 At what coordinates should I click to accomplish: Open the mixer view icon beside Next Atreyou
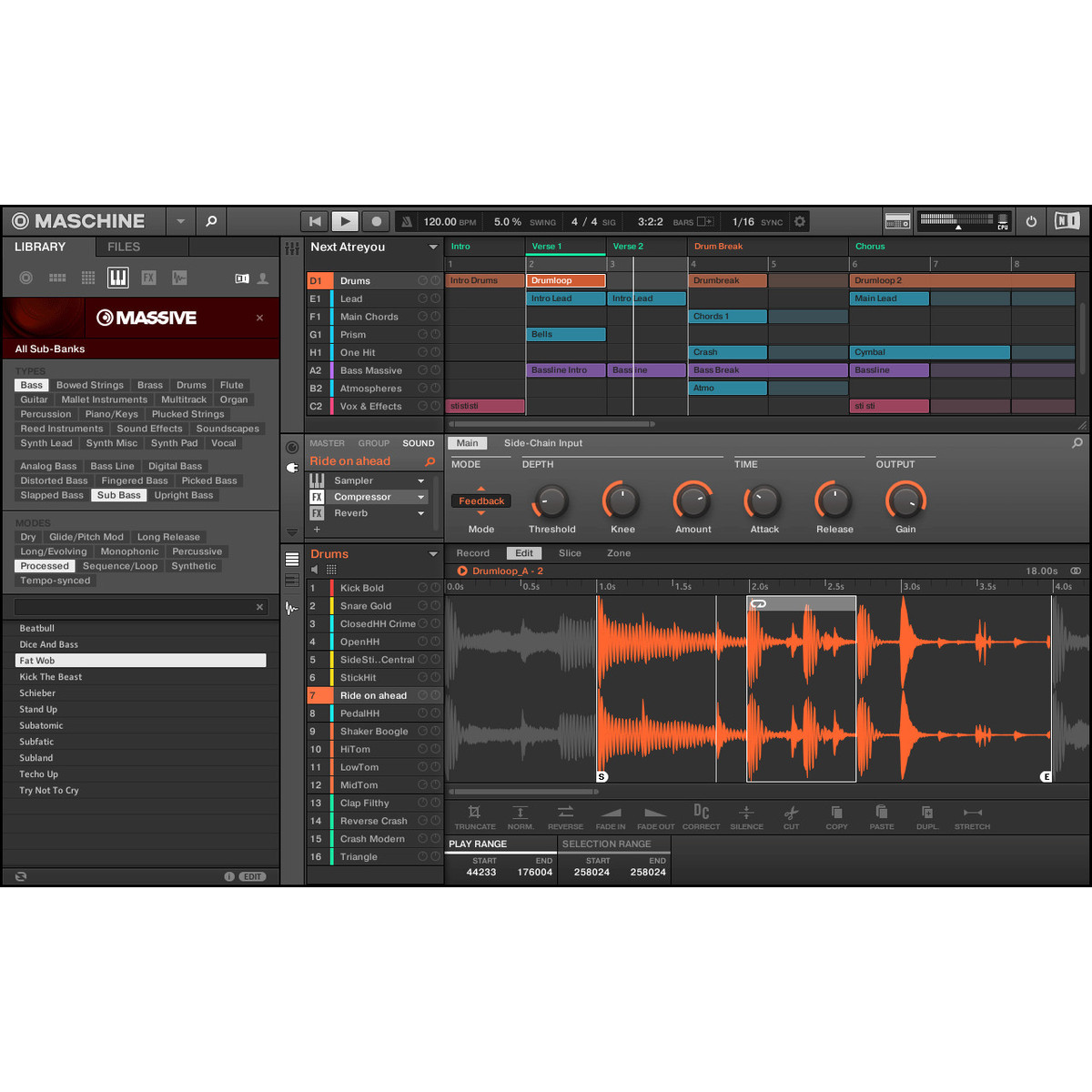tap(292, 248)
